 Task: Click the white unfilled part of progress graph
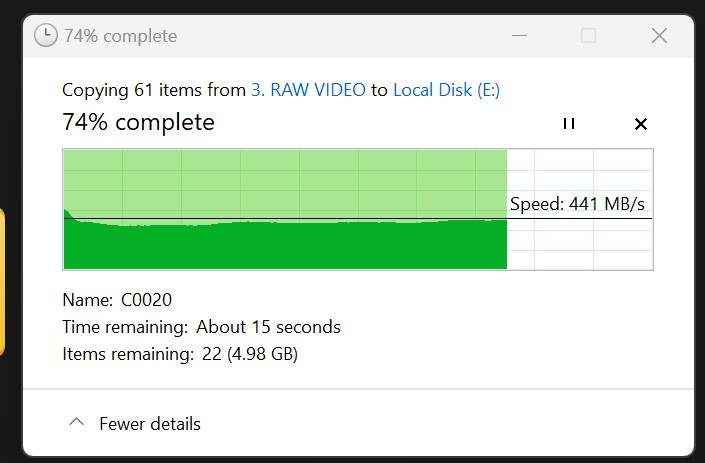(x=580, y=245)
